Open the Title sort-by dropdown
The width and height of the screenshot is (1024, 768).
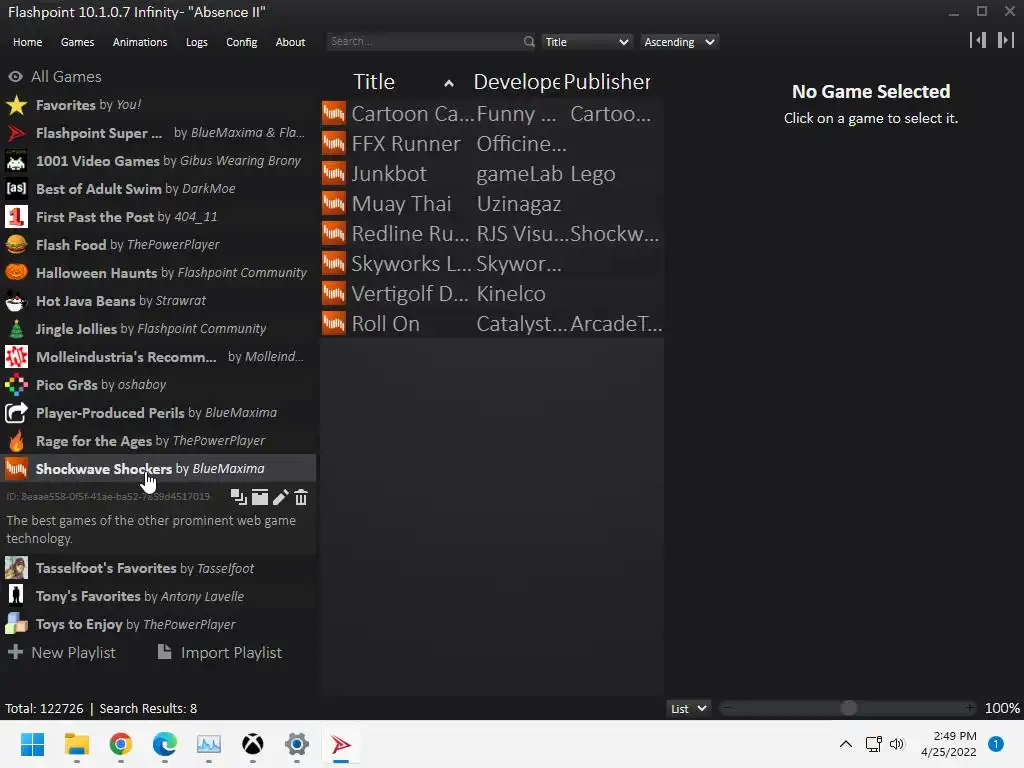tap(586, 42)
